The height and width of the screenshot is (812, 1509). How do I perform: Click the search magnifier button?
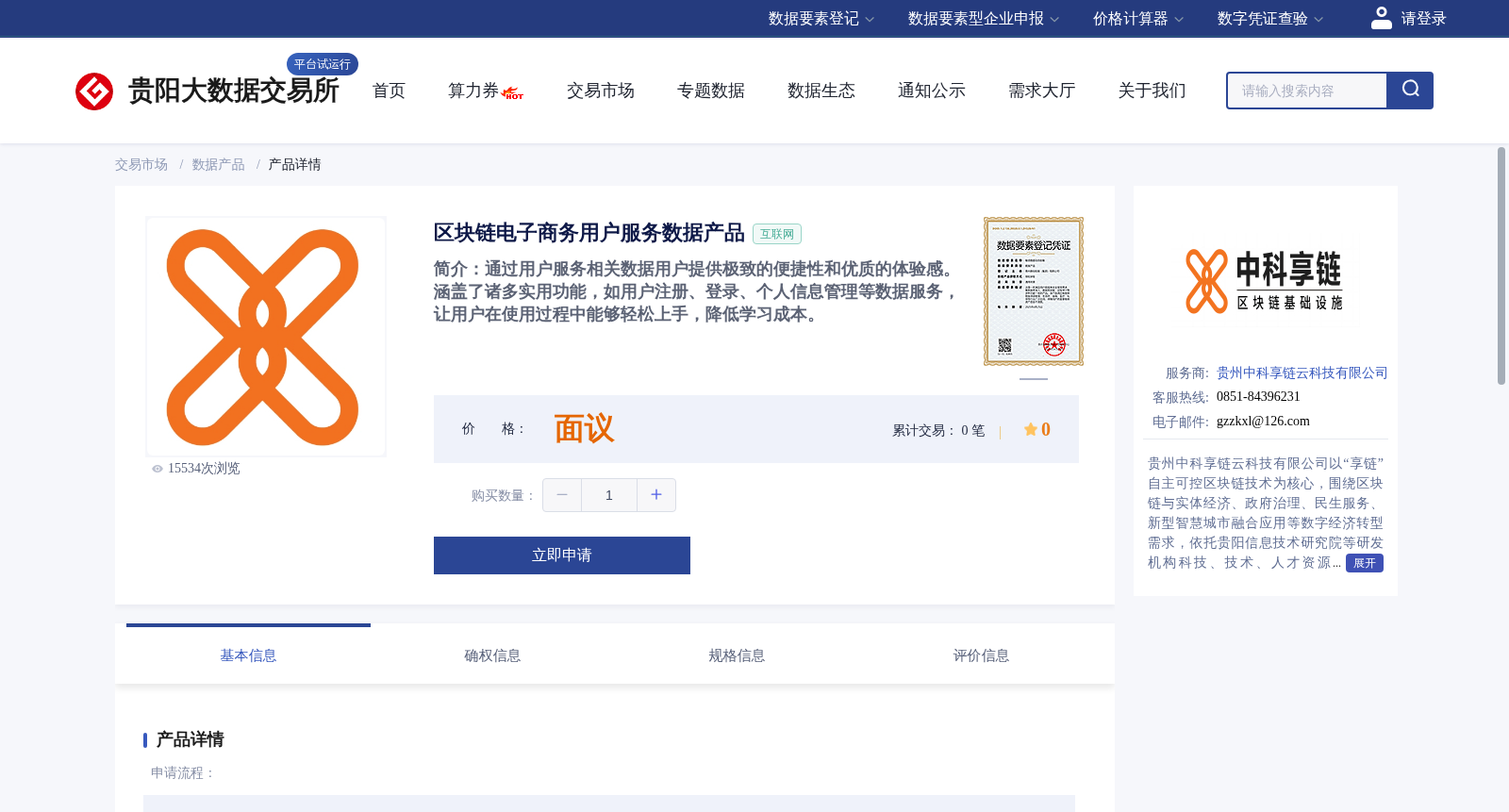(x=1410, y=91)
